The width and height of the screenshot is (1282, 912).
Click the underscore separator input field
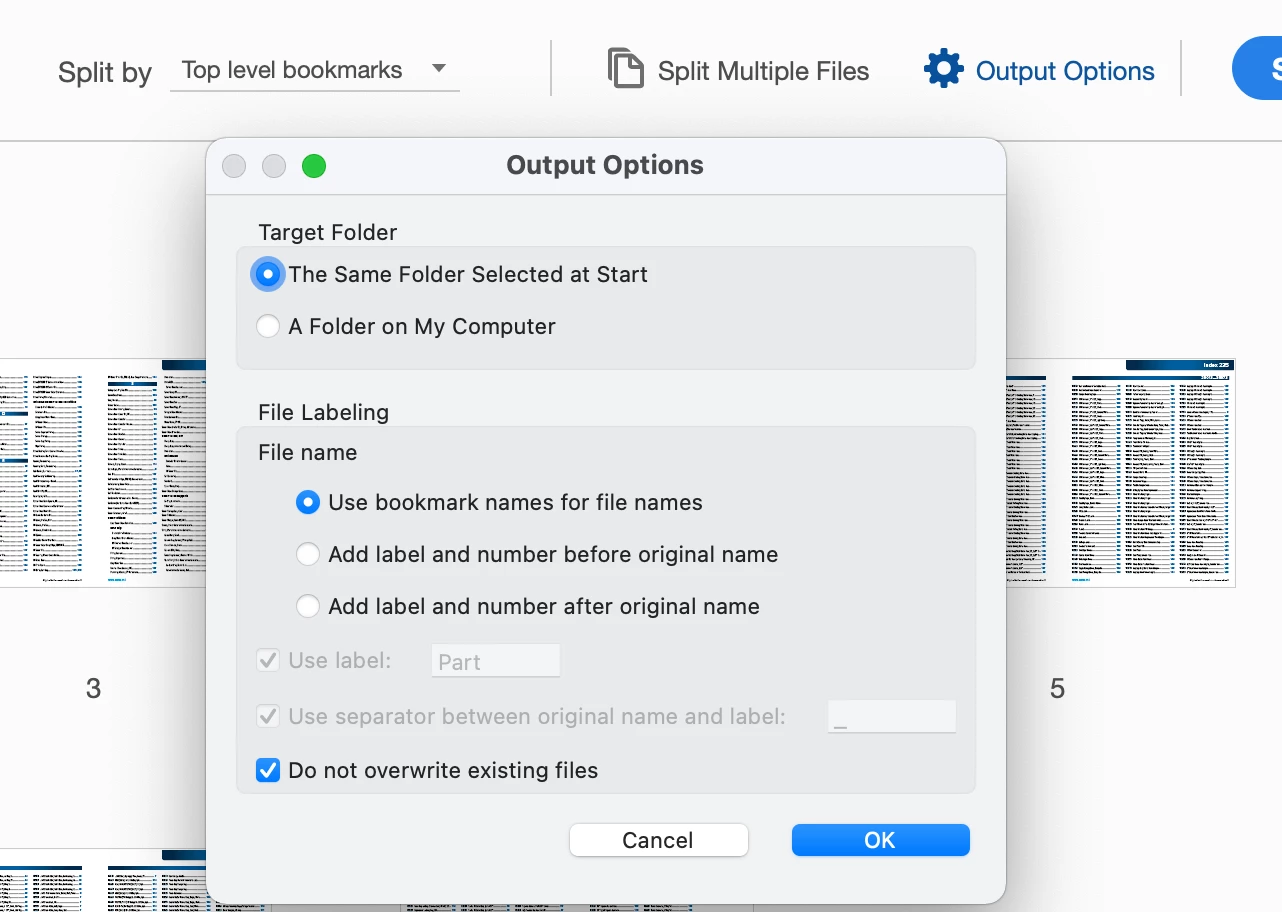(892, 717)
